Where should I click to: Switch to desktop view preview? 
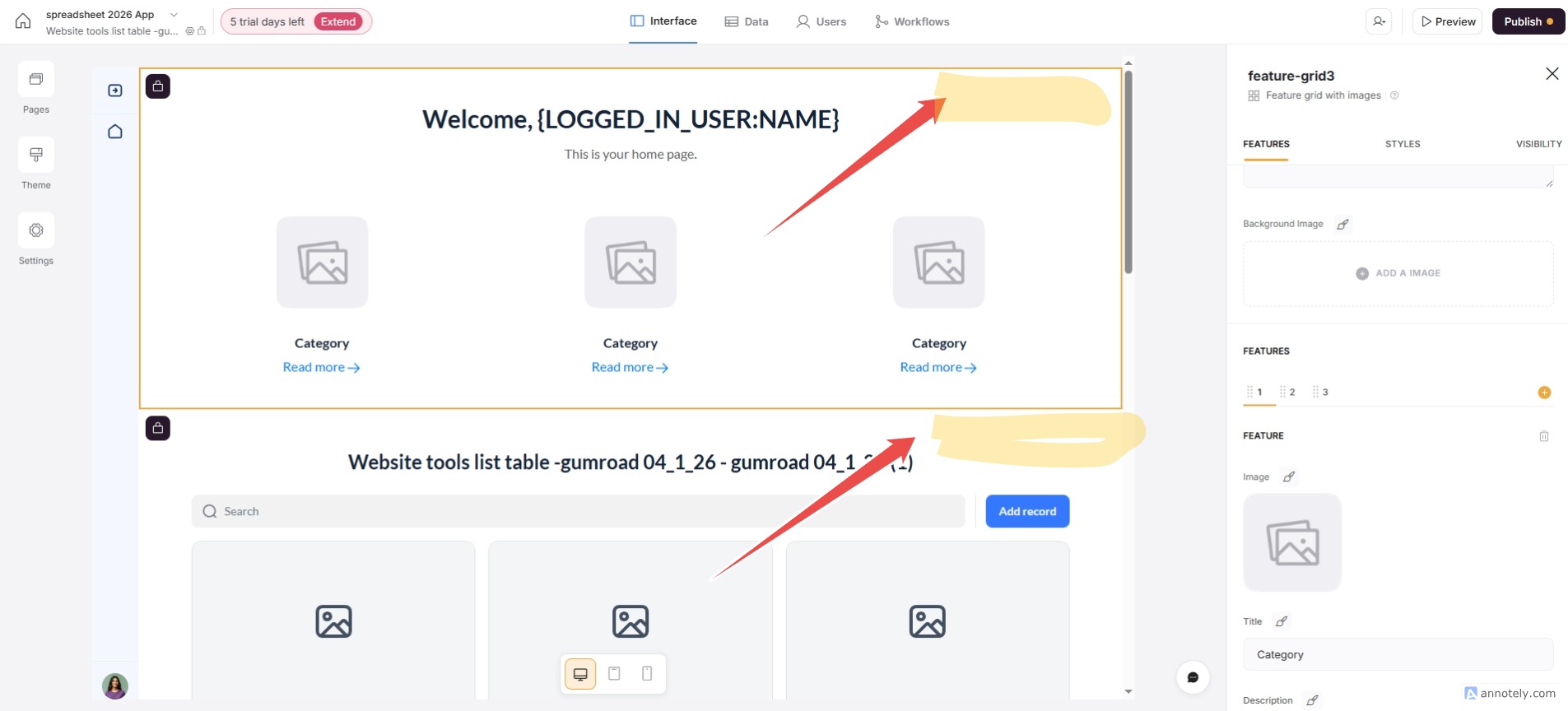(x=580, y=674)
